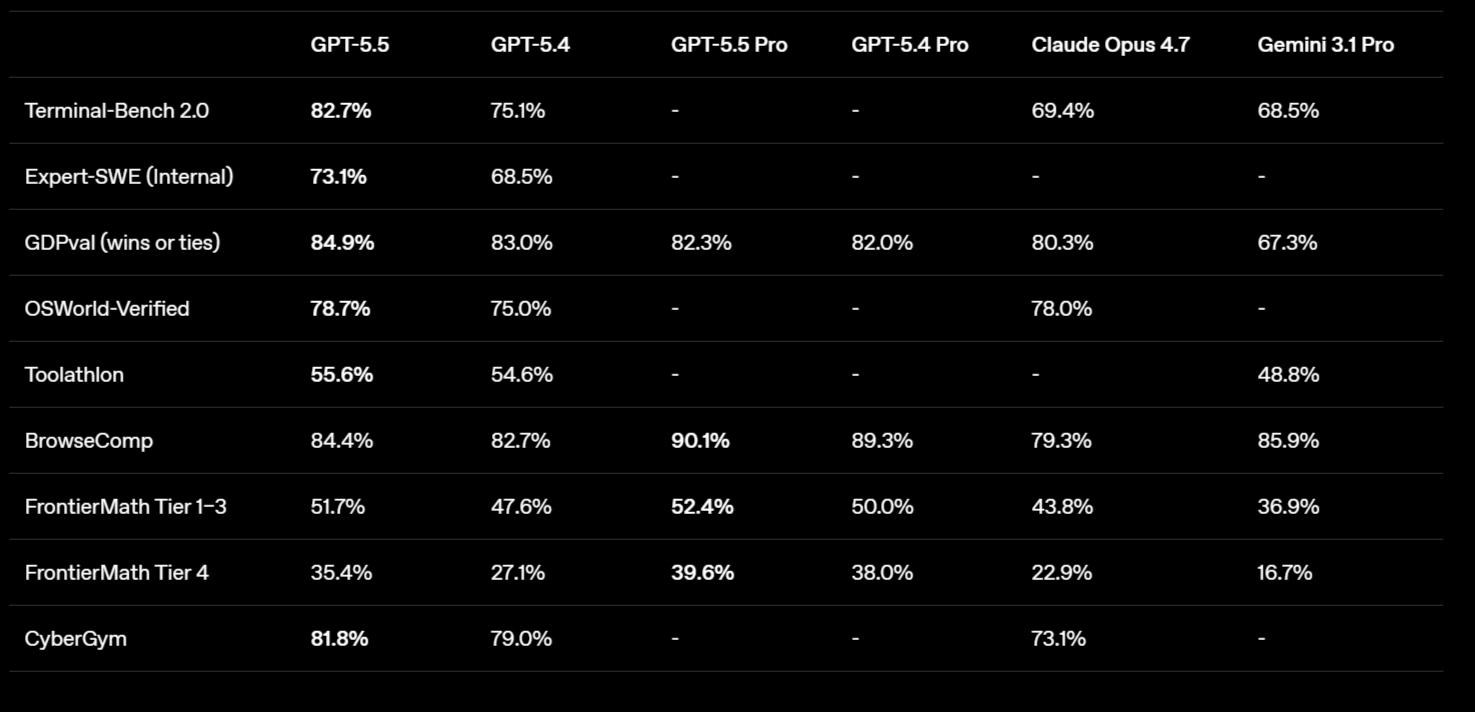This screenshot has width=1475, height=712.
Task: Click the Toolathlon row label
Action: click(74, 375)
